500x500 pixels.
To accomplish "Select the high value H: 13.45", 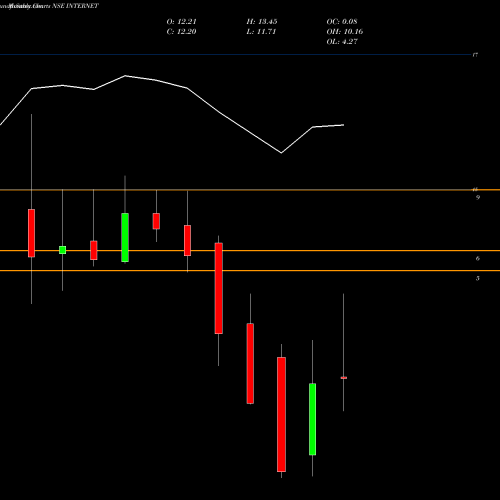I will 262,22.
